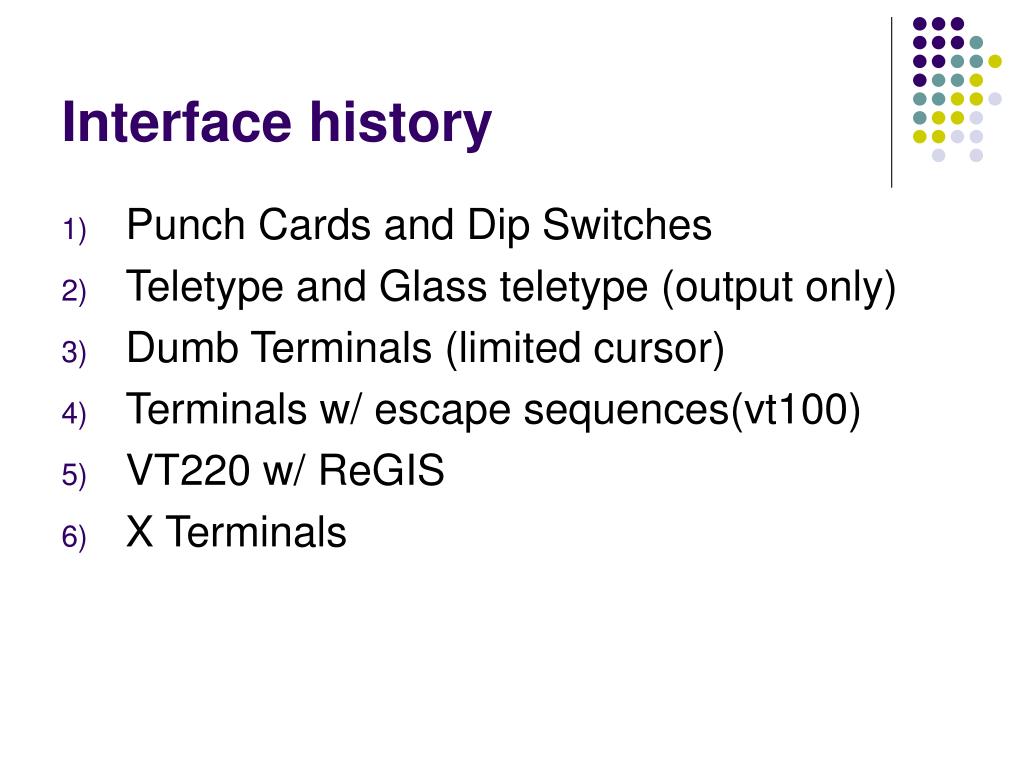Screen dimensions: 1024x768
Task: Click the word 'history' in the title
Action: click(400, 123)
